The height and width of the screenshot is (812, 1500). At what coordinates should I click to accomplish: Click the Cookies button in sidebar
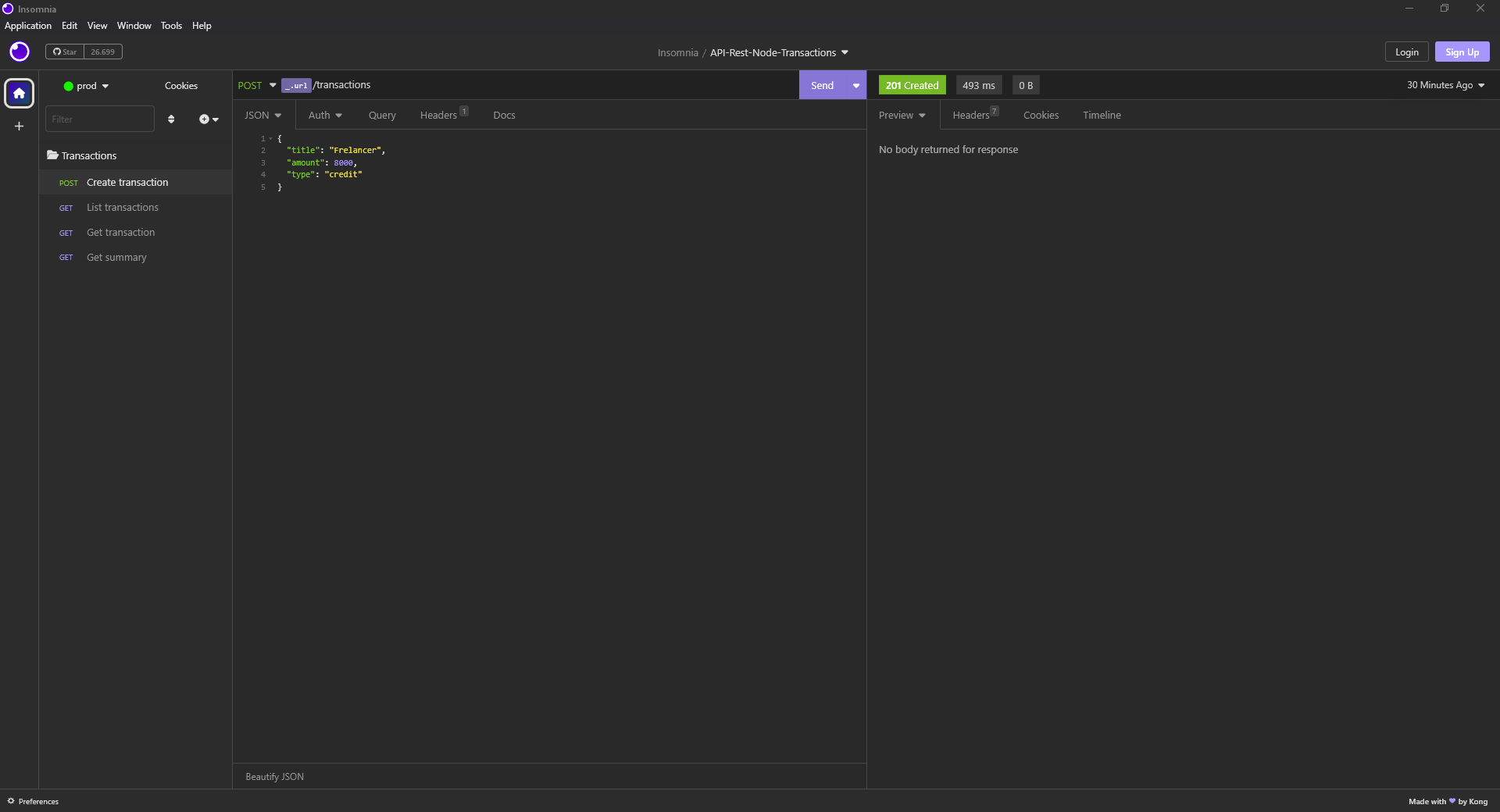(x=181, y=86)
